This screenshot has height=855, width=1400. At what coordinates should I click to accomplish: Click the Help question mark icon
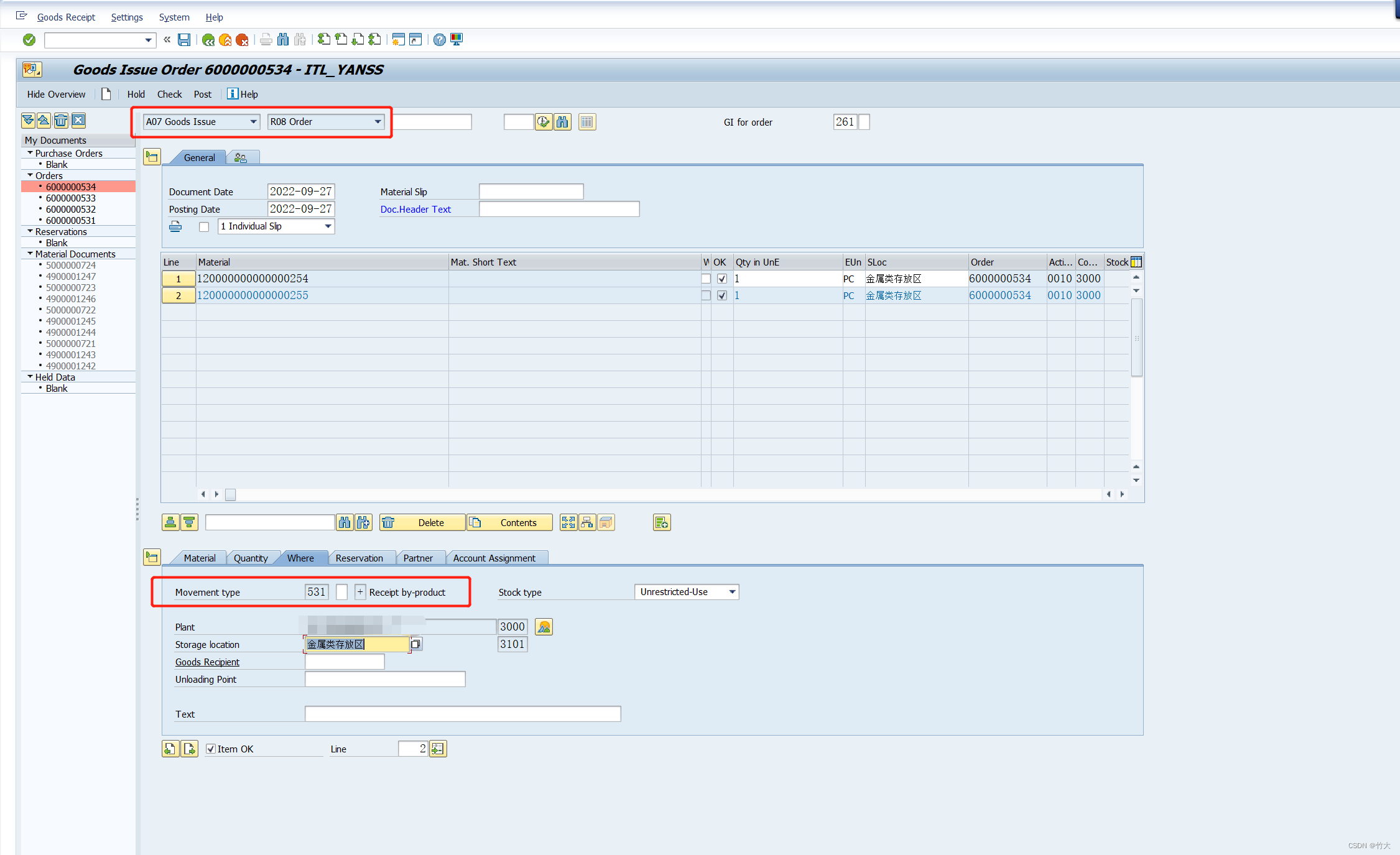439,39
